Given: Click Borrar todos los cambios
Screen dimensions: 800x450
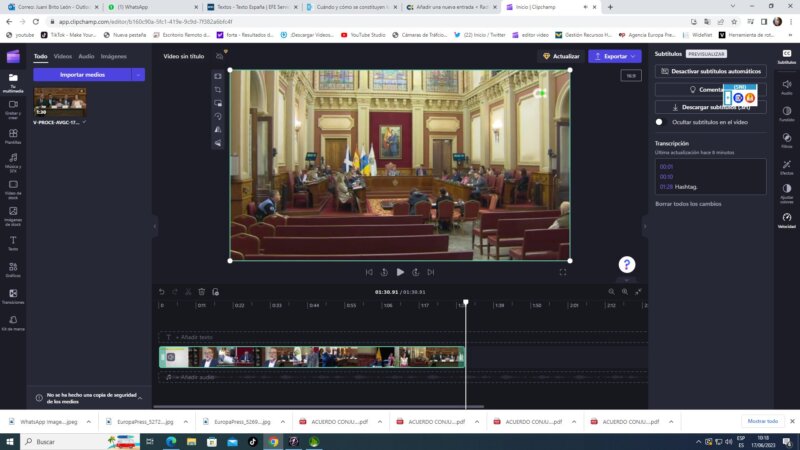Looking at the screenshot, I should click(688, 204).
